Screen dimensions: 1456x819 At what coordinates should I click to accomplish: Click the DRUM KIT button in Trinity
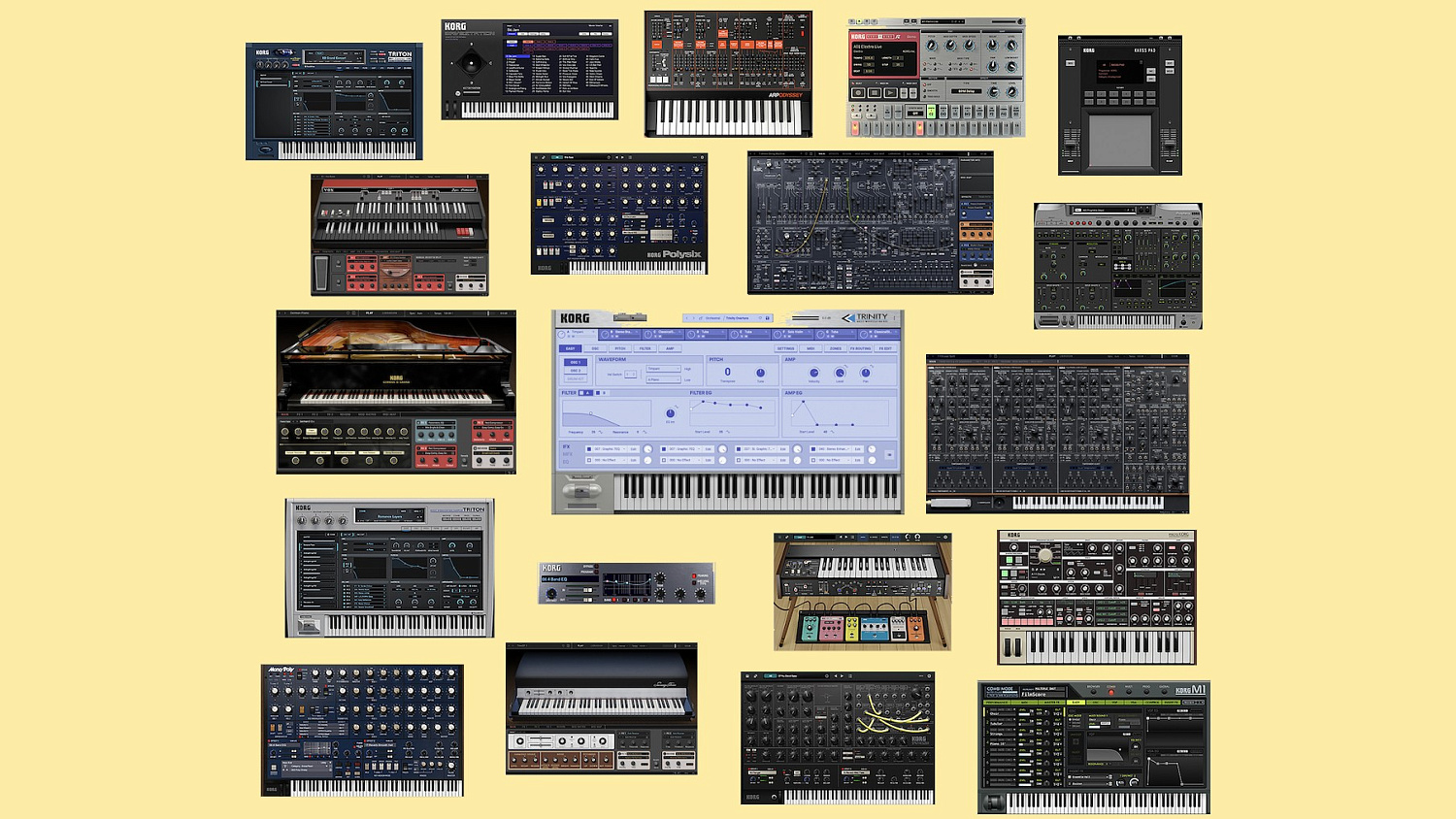coord(578,378)
